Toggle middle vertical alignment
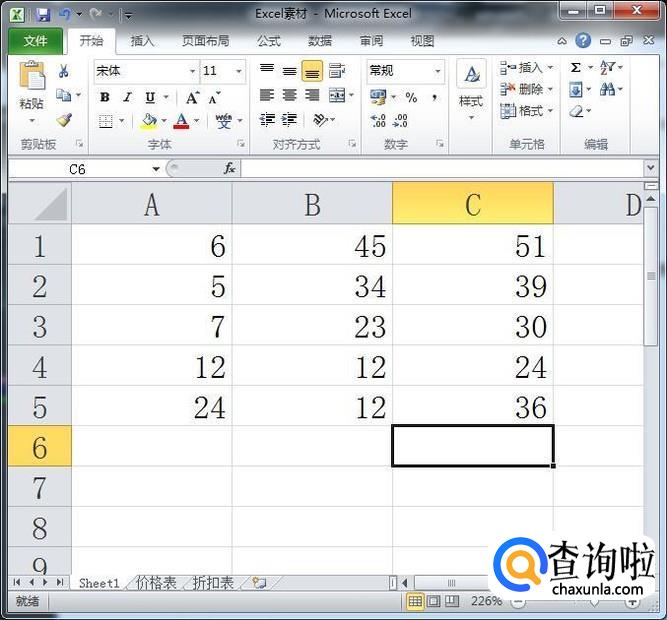This screenshot has height=620, width=667. (x=289, y=71)
